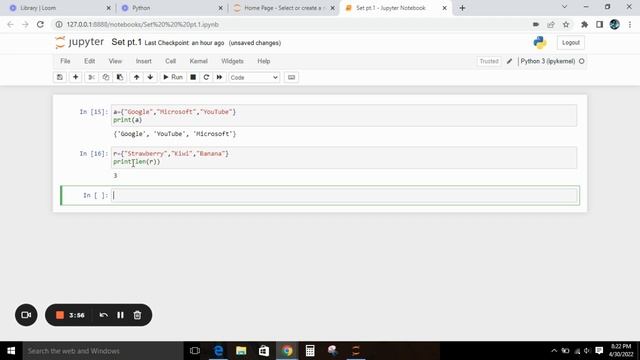Image resolution: width=640 pixels, height=360 pixels.
Task: Open the Action Center notifications icon
Action: click(x=599, y=351)
